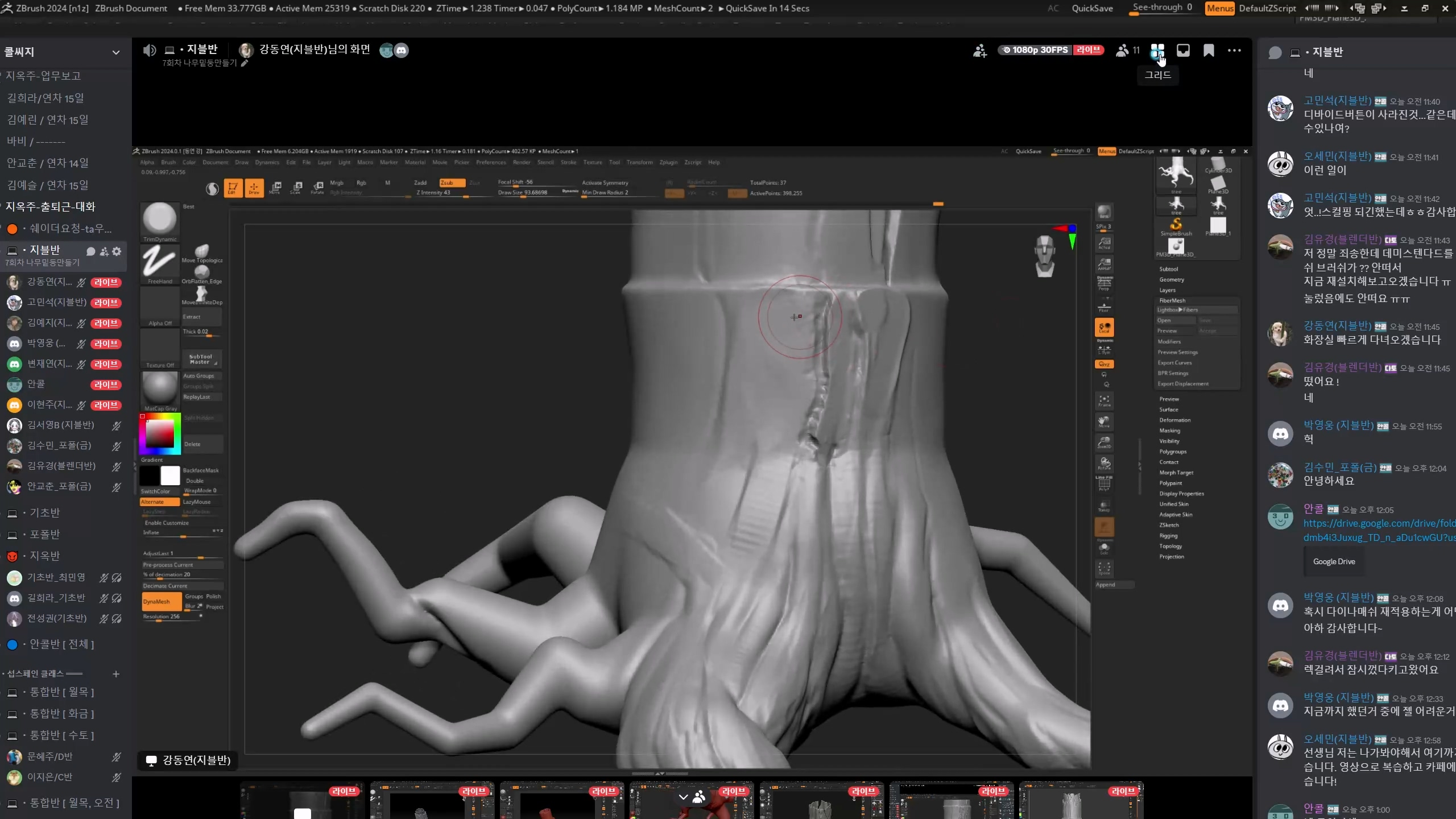The height and width of the screenshot is (819, 1456).
Task: Open the 지옥주-출퇴근-대화 channel
Action: [50, 206]
